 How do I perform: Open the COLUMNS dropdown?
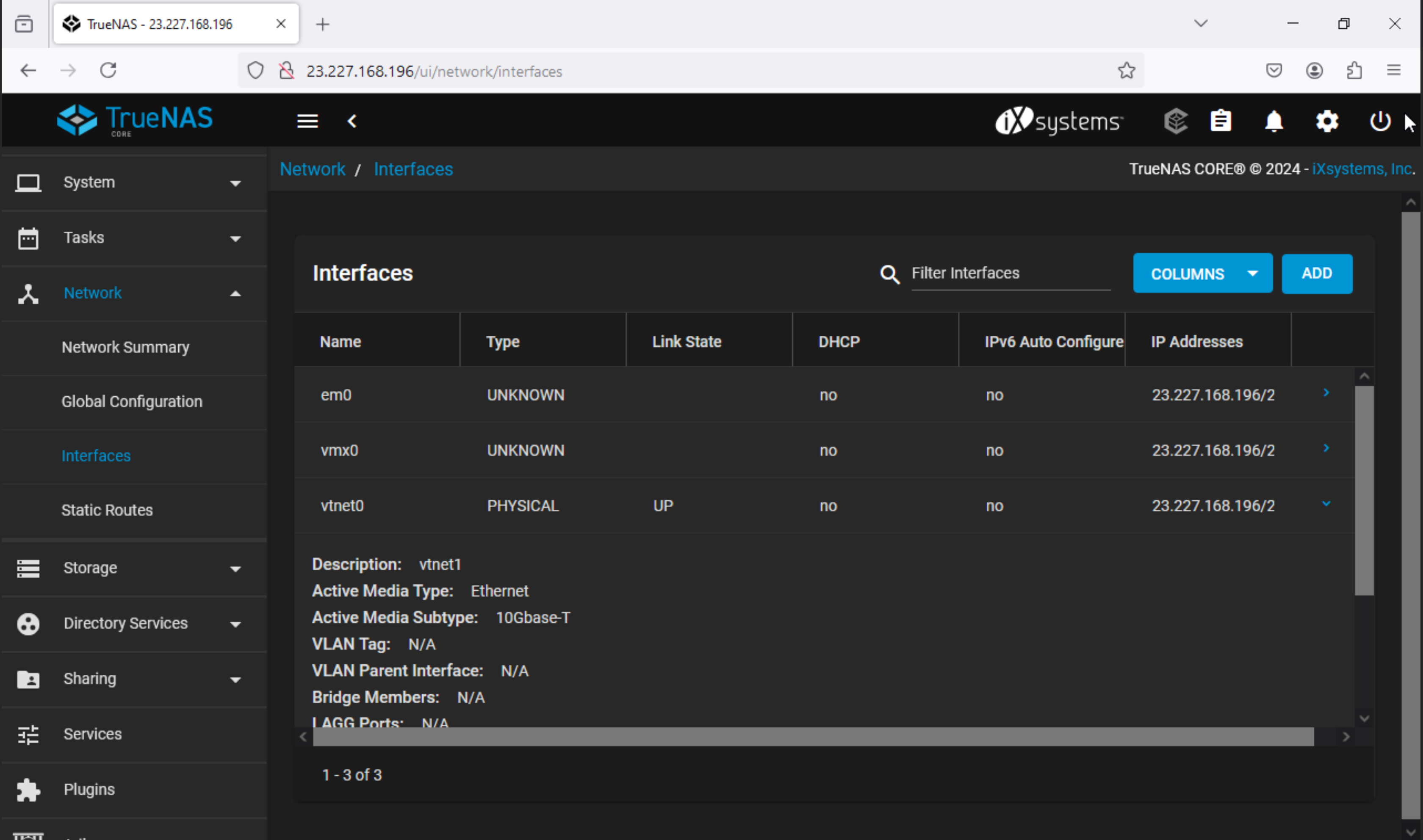pyautogui.click(x=1202, y=274)
